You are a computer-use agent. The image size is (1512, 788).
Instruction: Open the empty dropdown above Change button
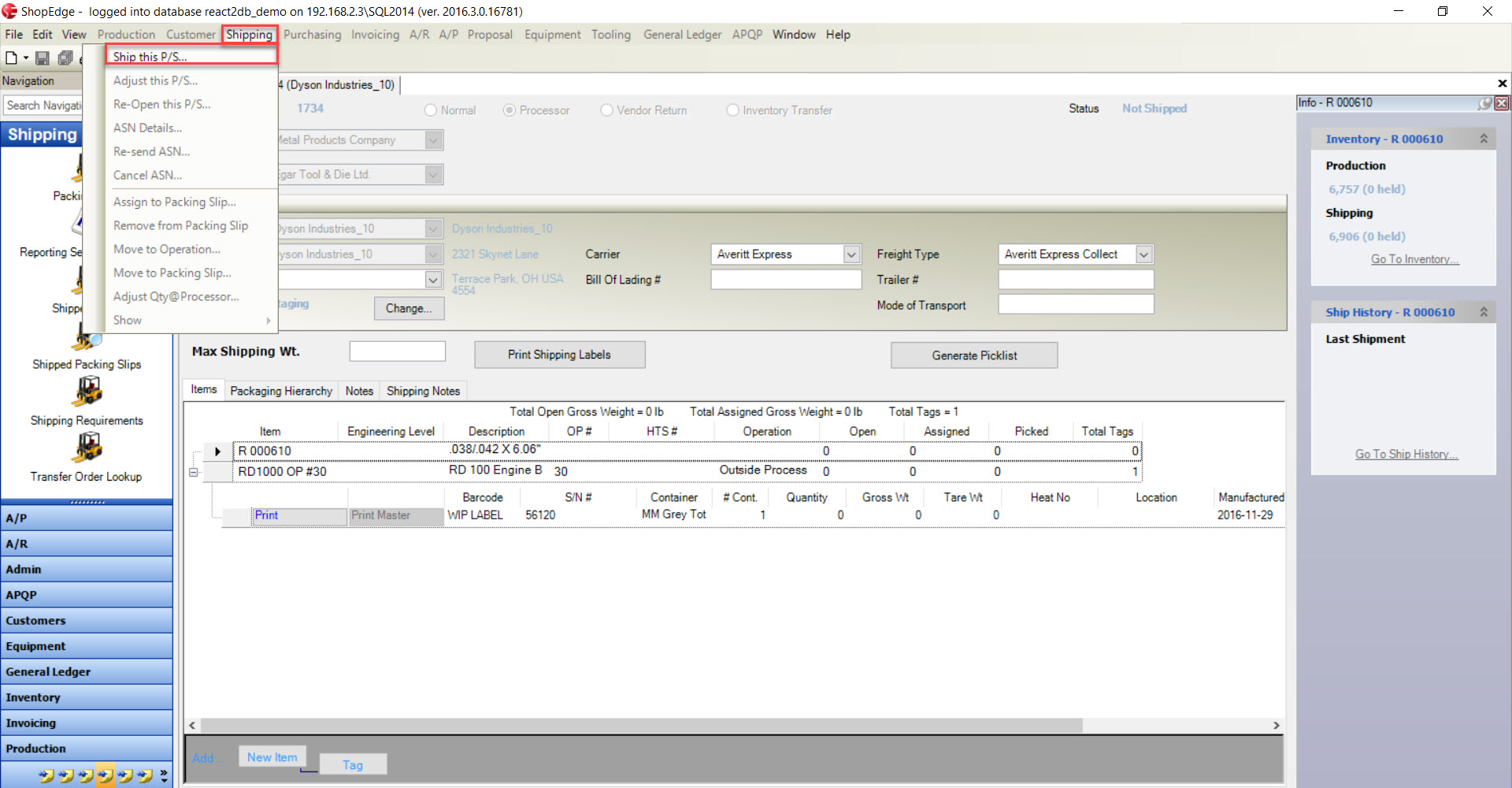433,280
